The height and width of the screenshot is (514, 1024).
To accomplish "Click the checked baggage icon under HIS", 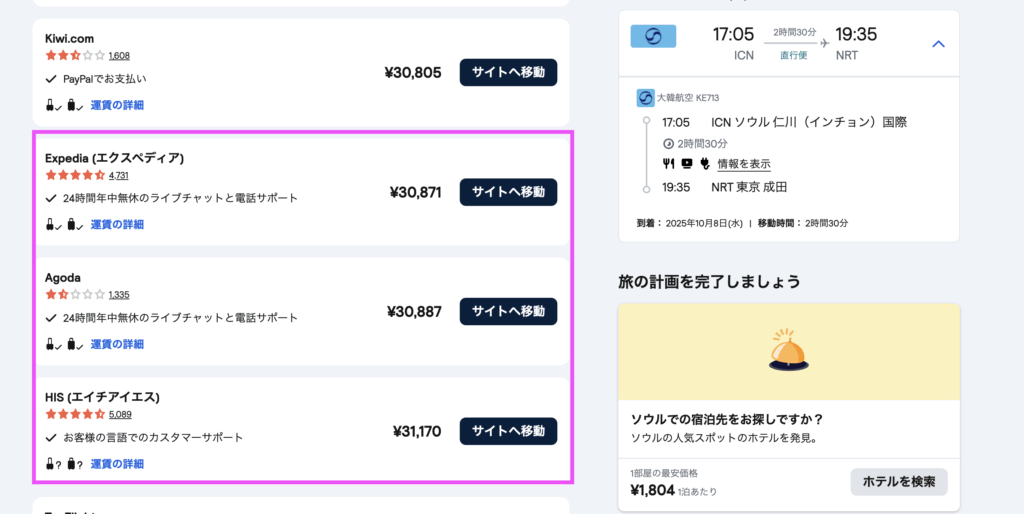I will tap(72, 464).
